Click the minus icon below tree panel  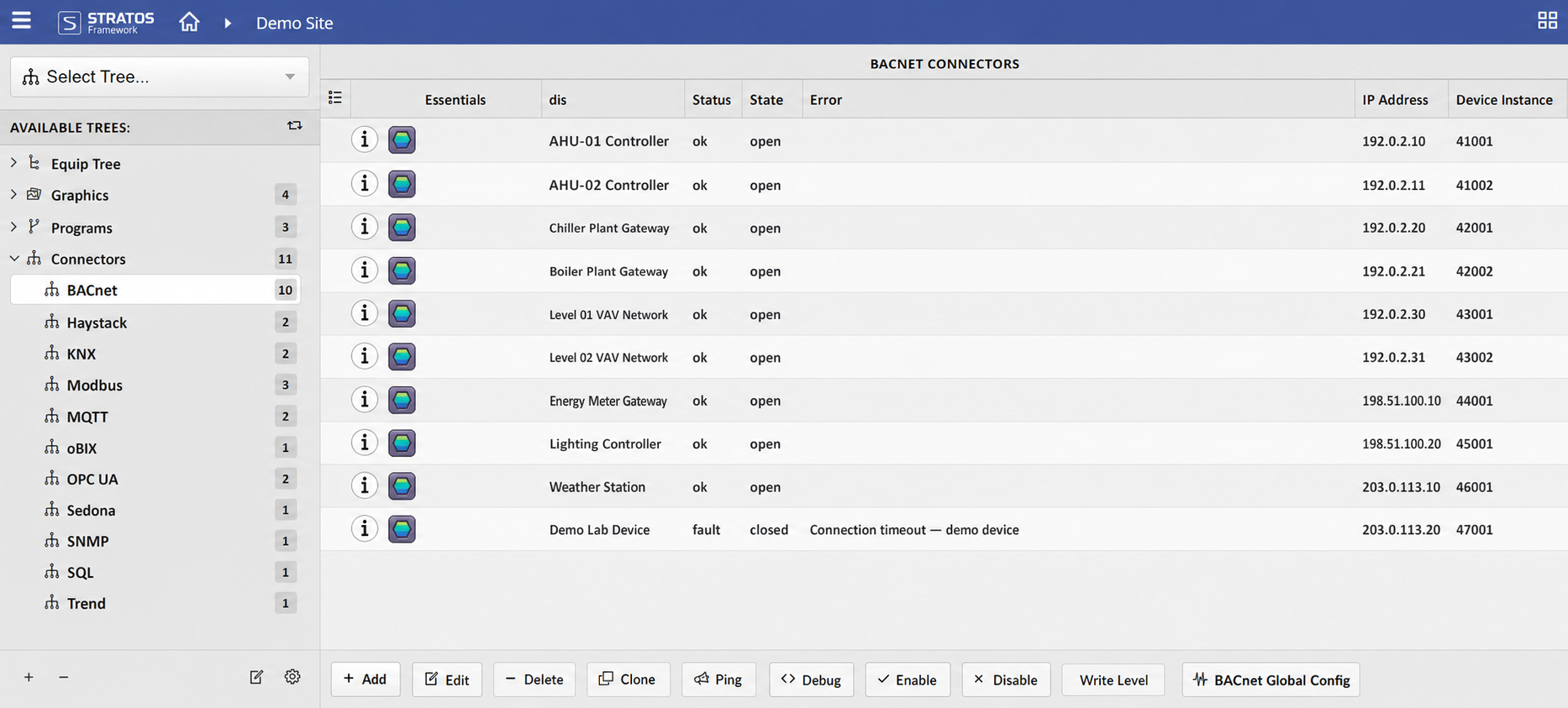point(64,677)
